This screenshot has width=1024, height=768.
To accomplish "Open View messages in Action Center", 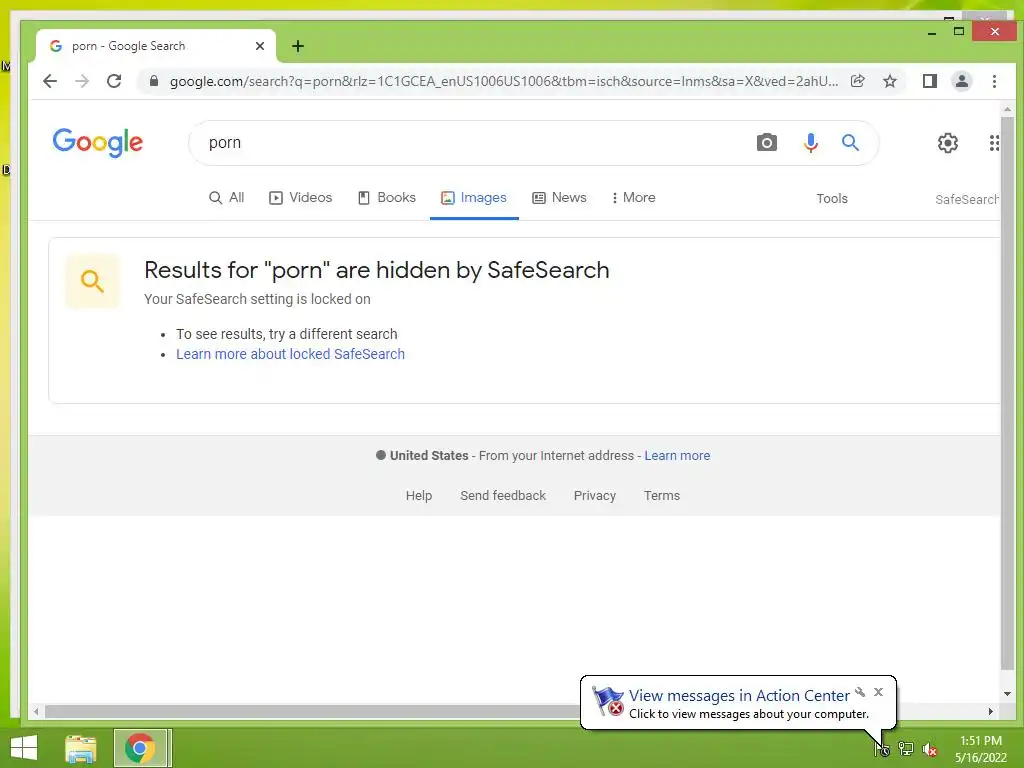I will [x=739, y=696].
